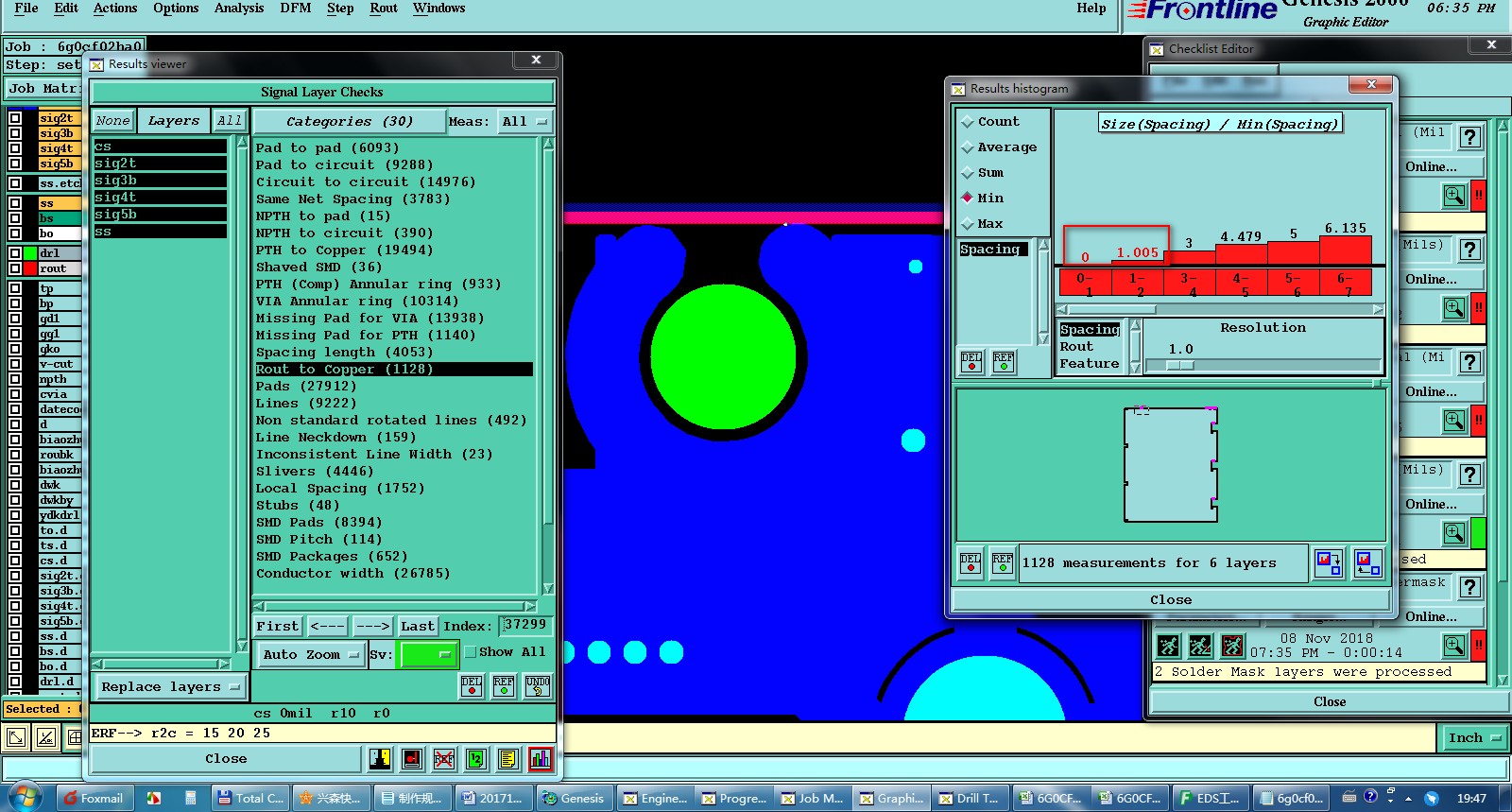Screen dimensions: 1512x812
Task: Click down arrow of category list scrollbar
Action: pyautogui.click(x=547, y=588)
